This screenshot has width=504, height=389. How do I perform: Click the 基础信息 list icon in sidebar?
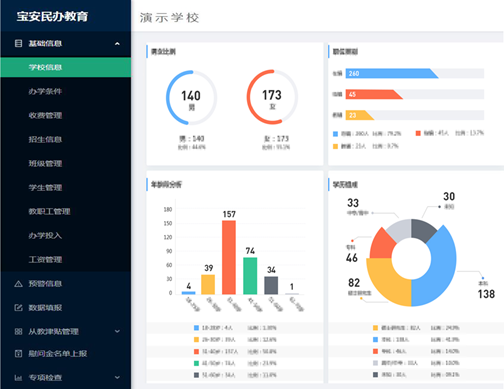click(x=19, y=43)
